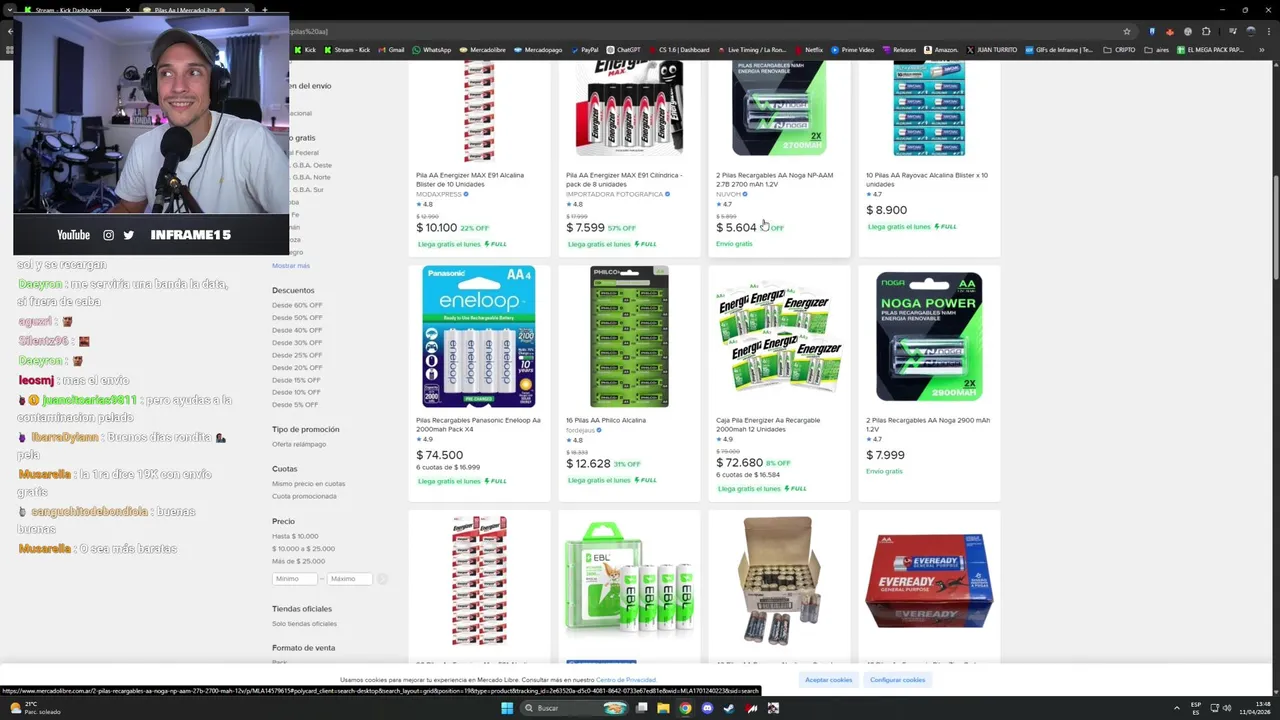The image size is (1280, 720).
Task: Filter by Desde 30% OFF discount
Action: tap(297, 343)
